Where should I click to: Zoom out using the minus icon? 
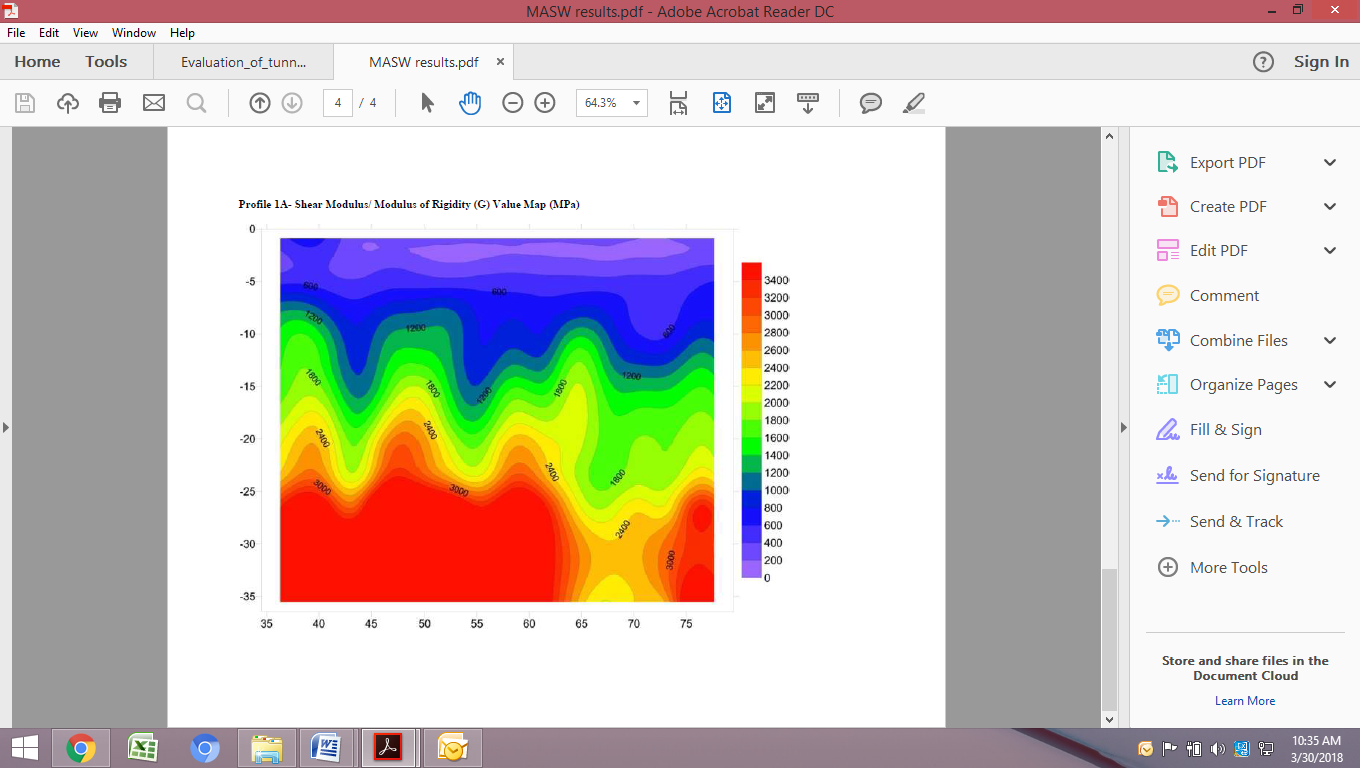[x=513, y=103]
